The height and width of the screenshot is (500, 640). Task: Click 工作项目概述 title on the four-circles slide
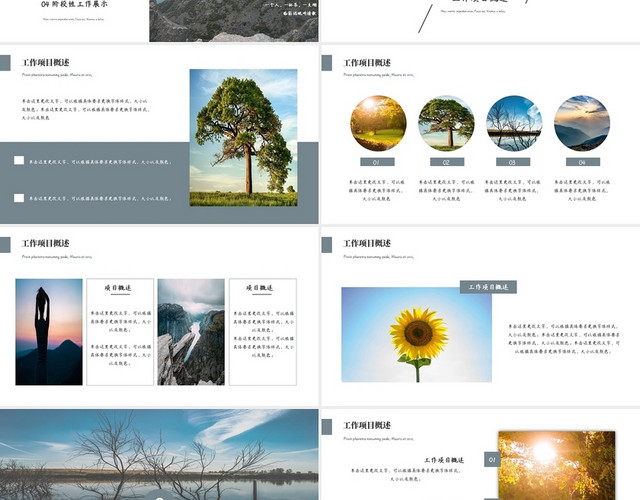[367, 62]
